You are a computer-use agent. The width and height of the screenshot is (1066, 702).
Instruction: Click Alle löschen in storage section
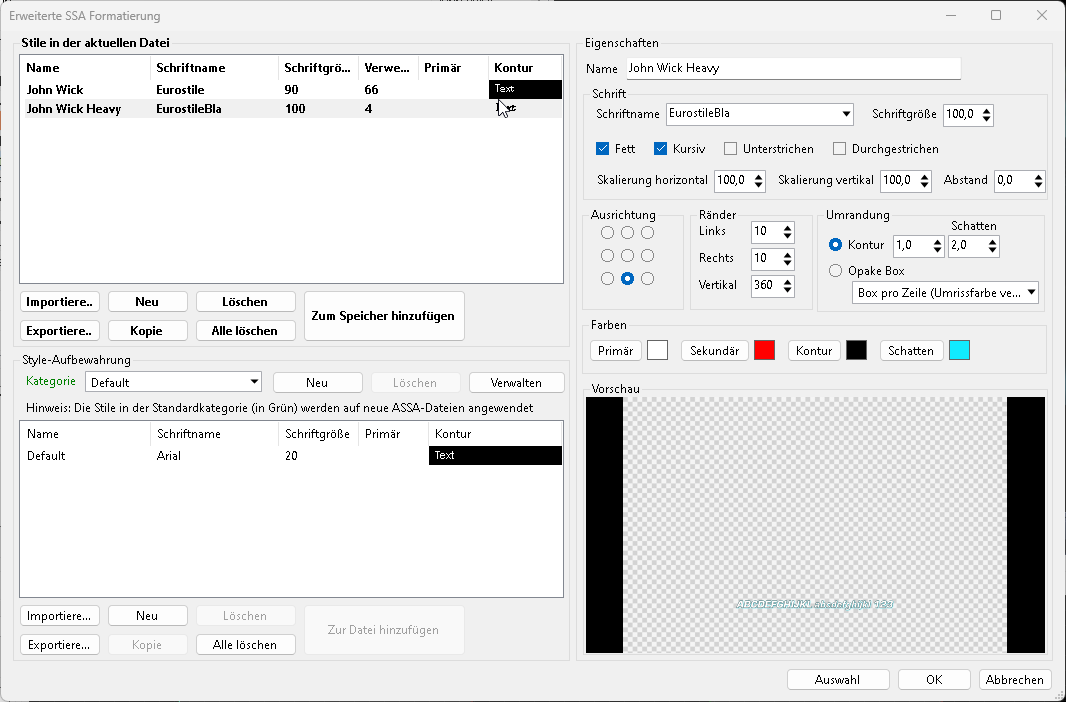[245, 645]
